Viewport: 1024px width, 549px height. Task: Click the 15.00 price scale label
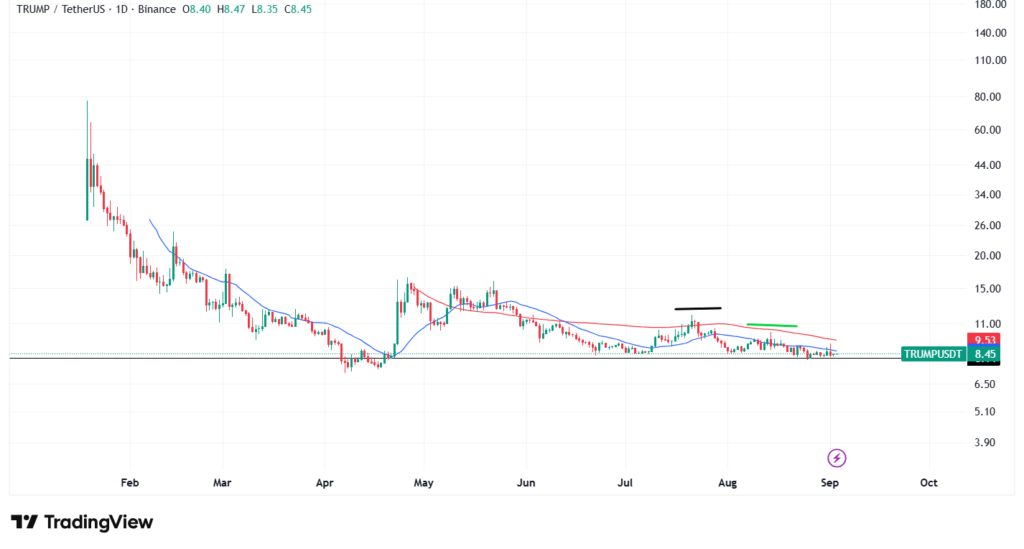988,289
